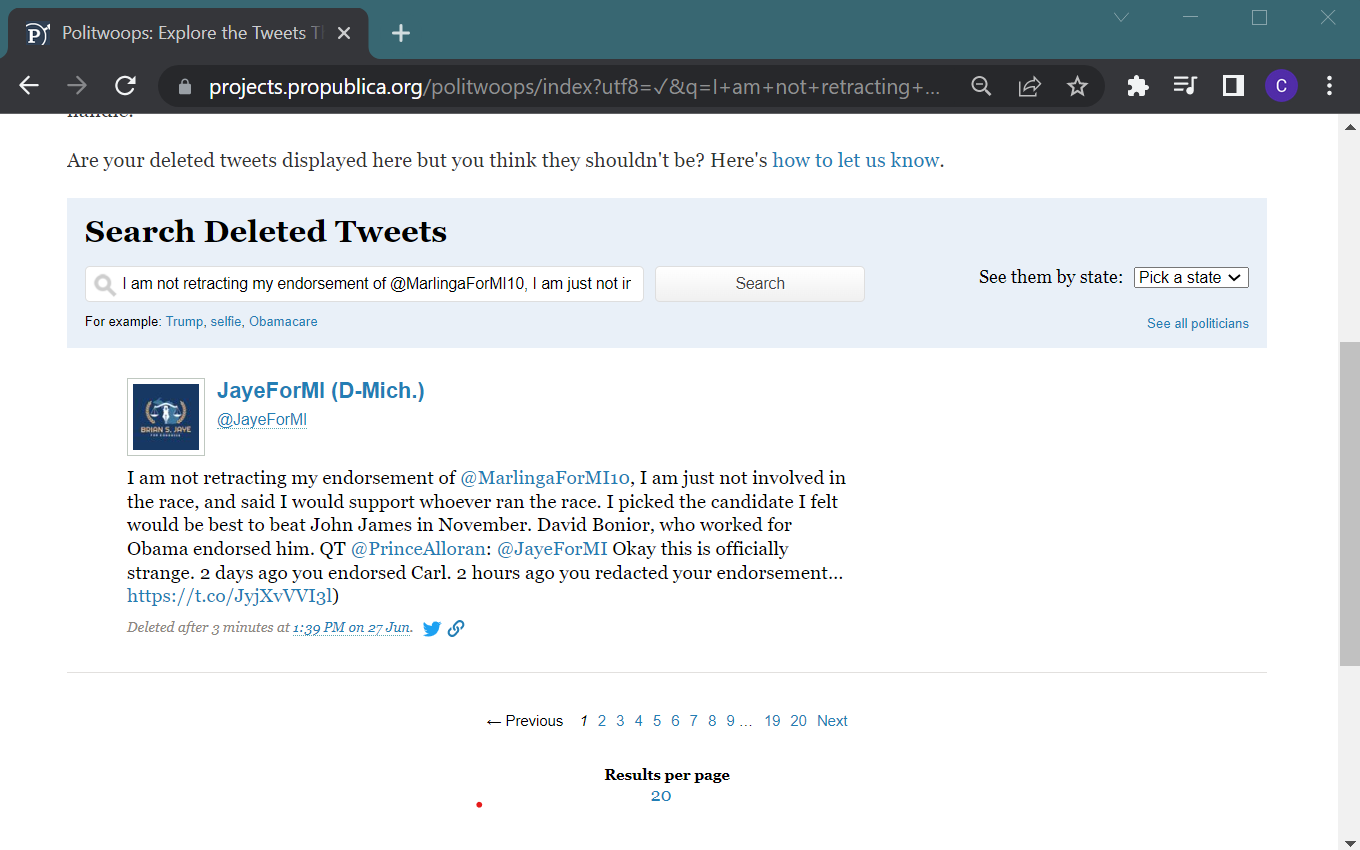Screen dimensions: 1360x850
Task: Click the Trump example search link
Action: coord(184,322)
